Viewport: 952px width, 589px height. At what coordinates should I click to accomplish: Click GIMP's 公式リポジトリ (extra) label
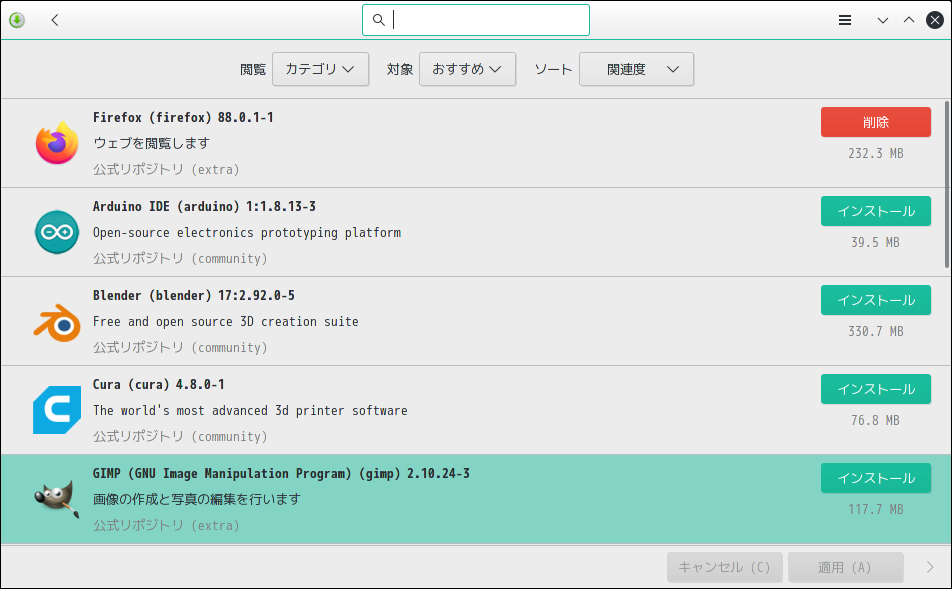coord(166,525)
